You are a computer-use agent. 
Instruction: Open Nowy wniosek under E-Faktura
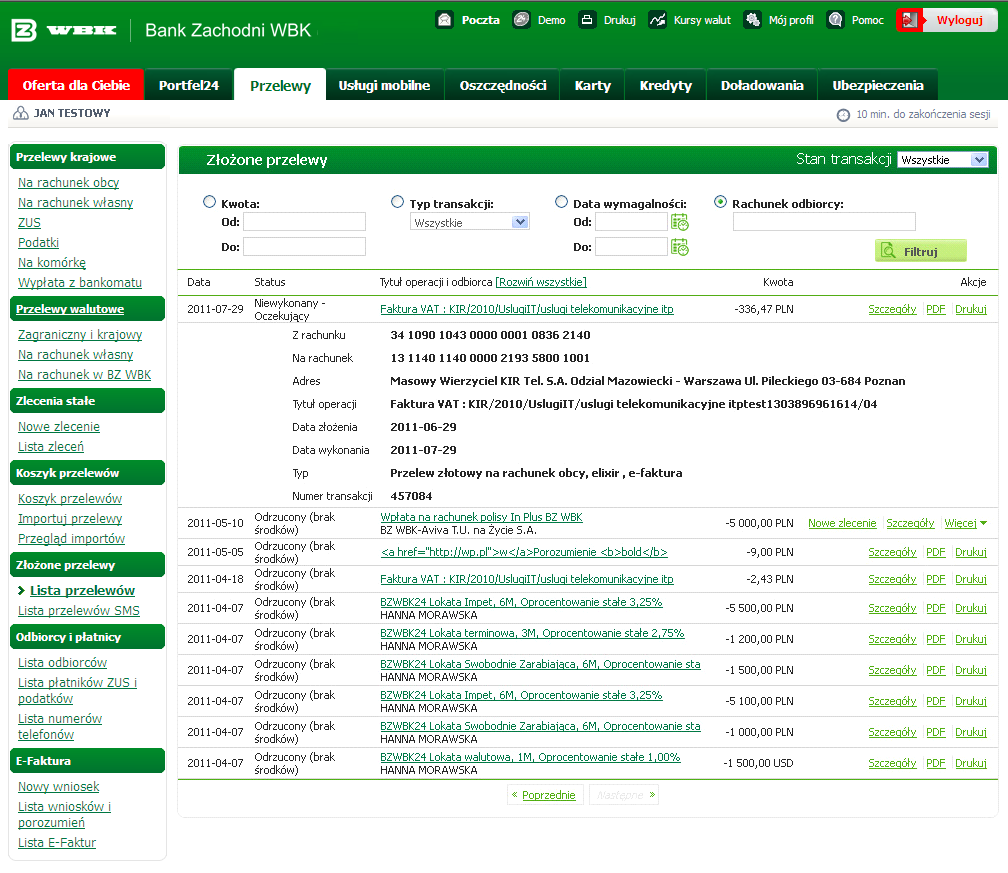point(58,787)
